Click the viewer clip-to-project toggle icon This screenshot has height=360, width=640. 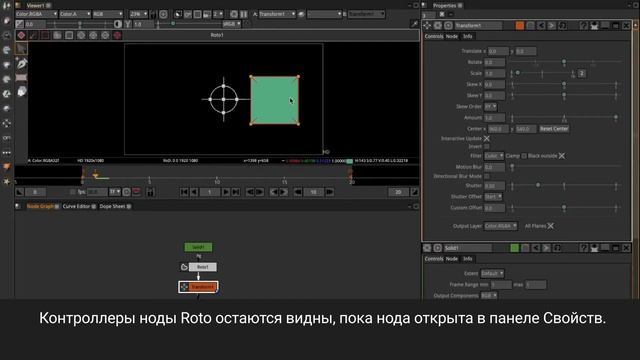(178, 14)
